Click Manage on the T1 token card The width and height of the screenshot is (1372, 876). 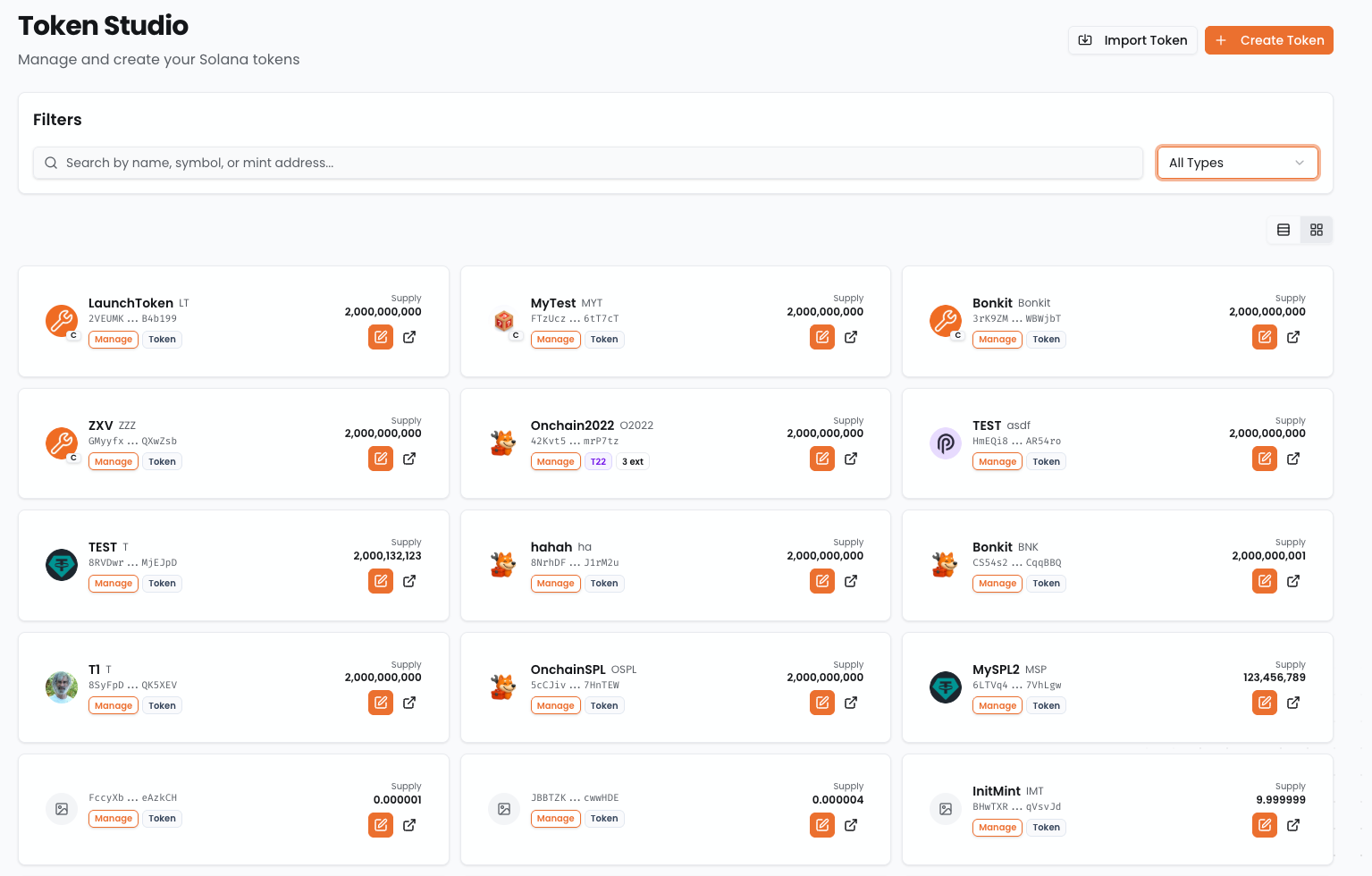(114, 706)
